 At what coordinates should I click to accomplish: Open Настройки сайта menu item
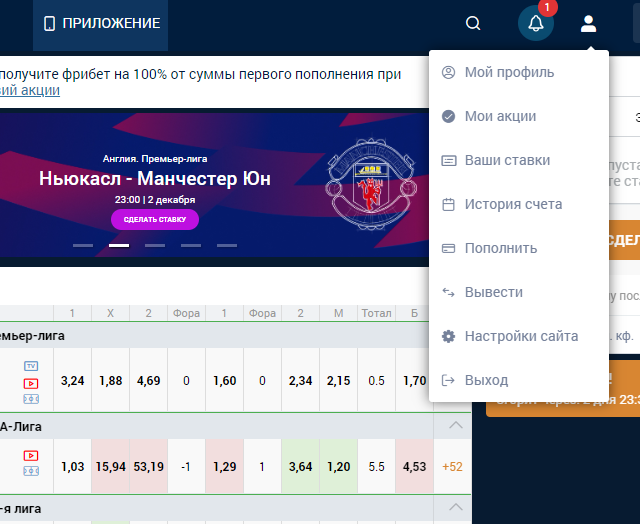pos(519,336)
